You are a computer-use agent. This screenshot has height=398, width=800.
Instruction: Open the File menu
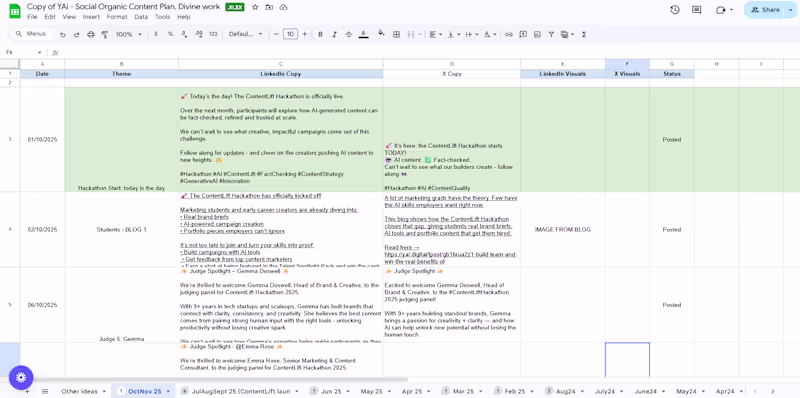32,17
